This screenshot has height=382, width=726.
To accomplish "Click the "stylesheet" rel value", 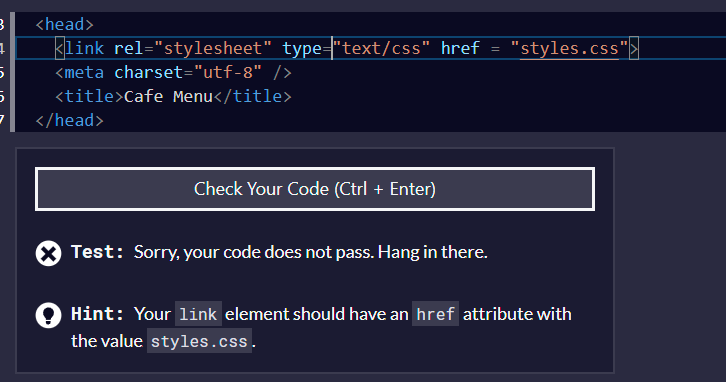I will (213, 49).
